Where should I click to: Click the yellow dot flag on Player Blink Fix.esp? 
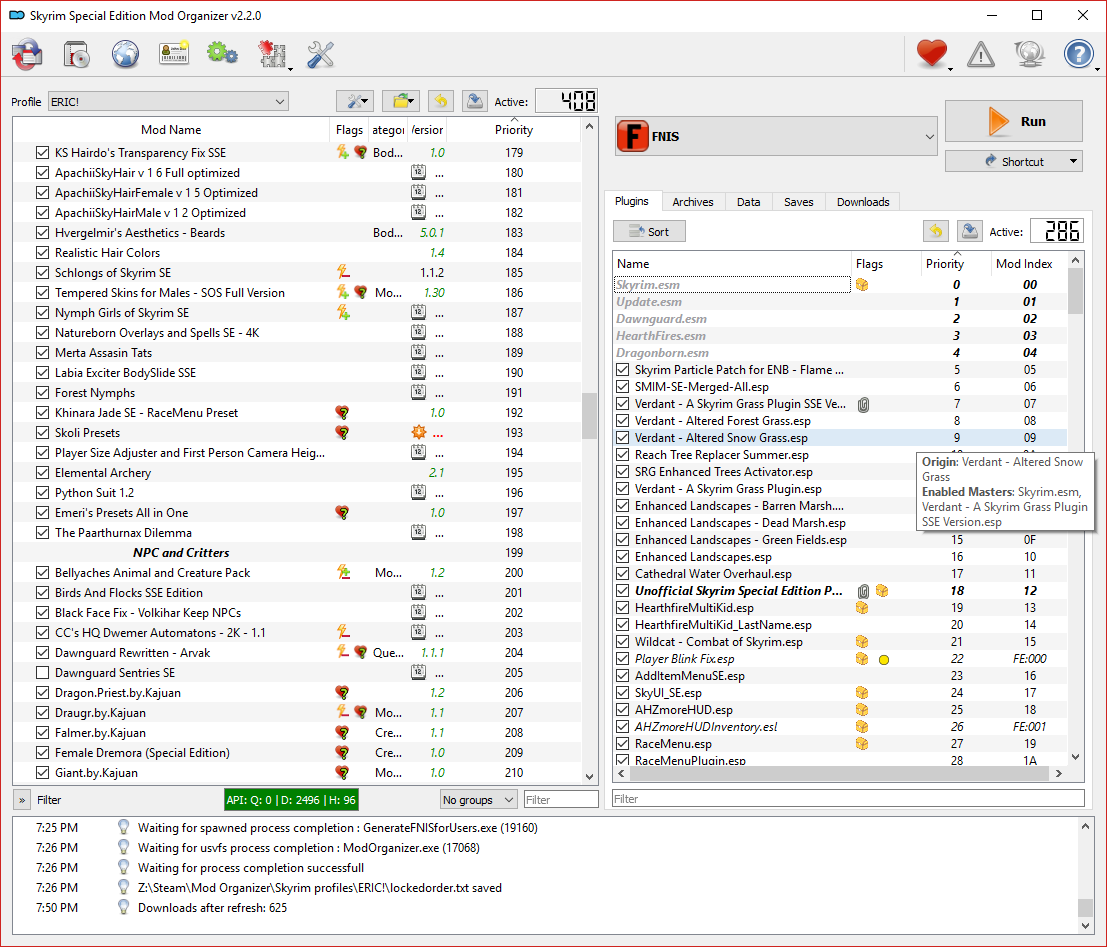click(x=884, y=660)
